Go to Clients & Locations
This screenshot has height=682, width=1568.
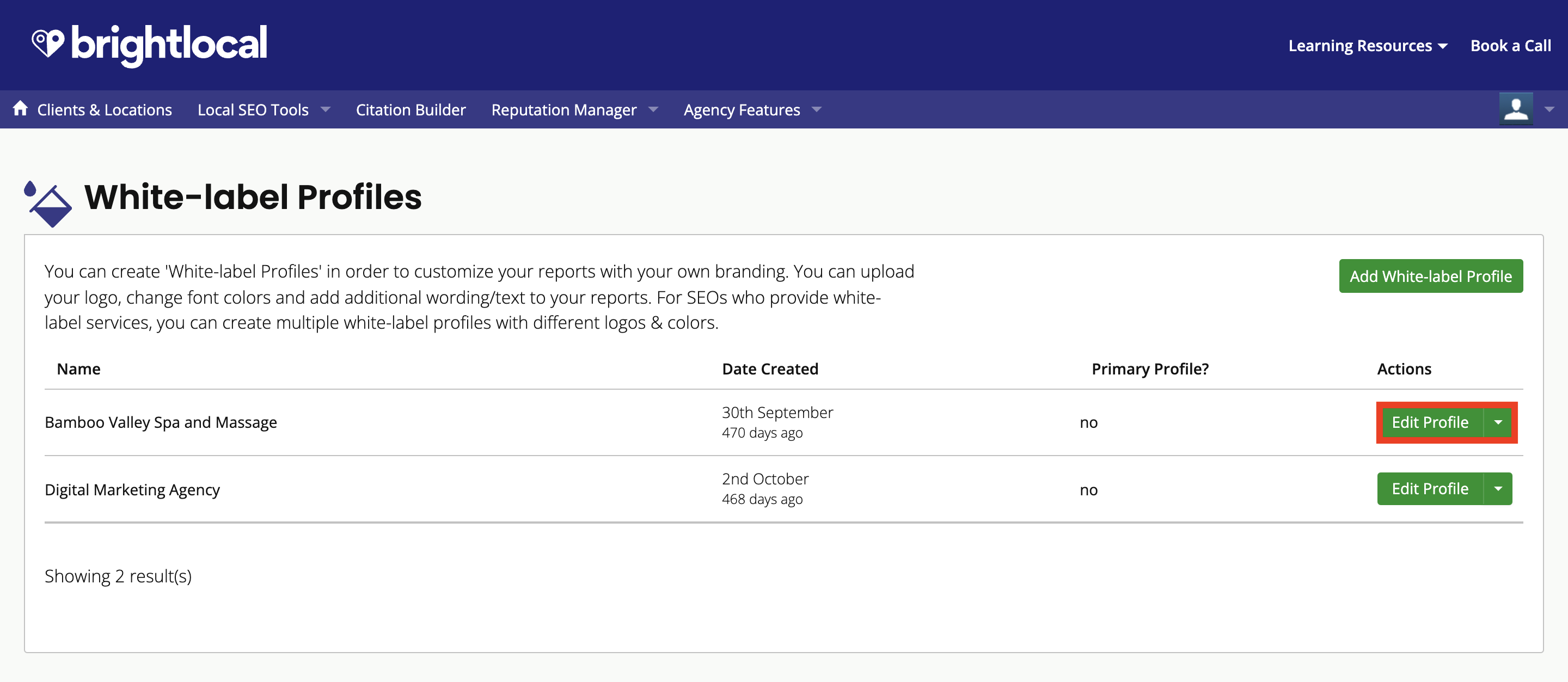[104, 109]
